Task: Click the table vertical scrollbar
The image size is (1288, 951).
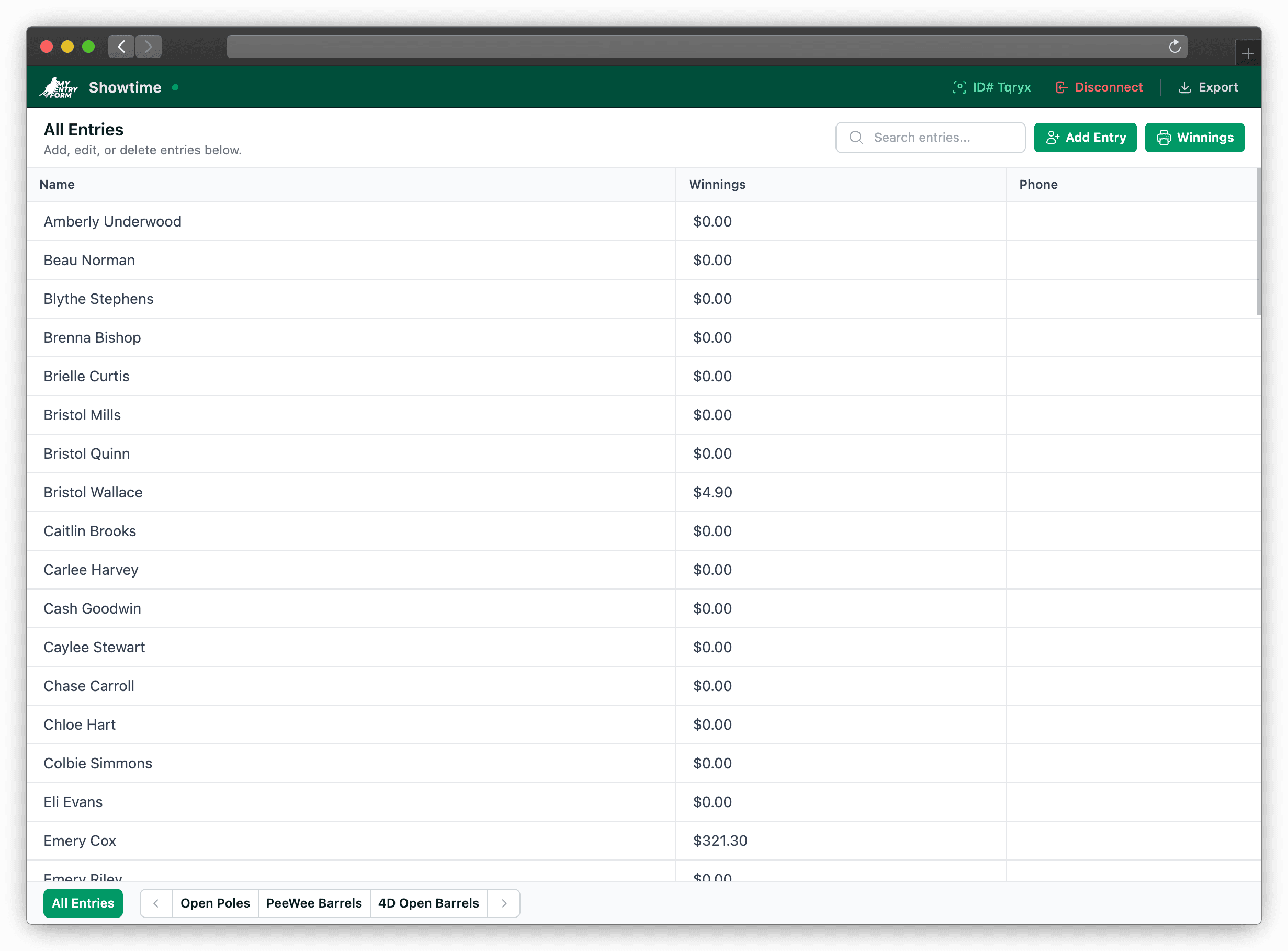Action: pyautogui.click(x=1258, y=242)
